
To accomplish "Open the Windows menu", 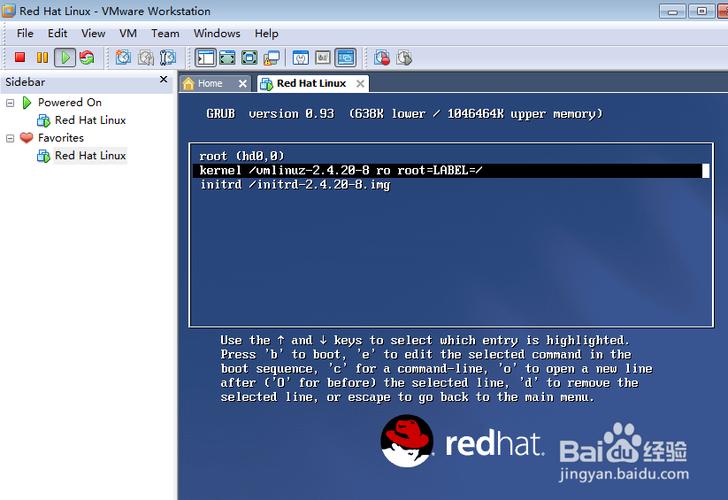I will click(217, 33).
